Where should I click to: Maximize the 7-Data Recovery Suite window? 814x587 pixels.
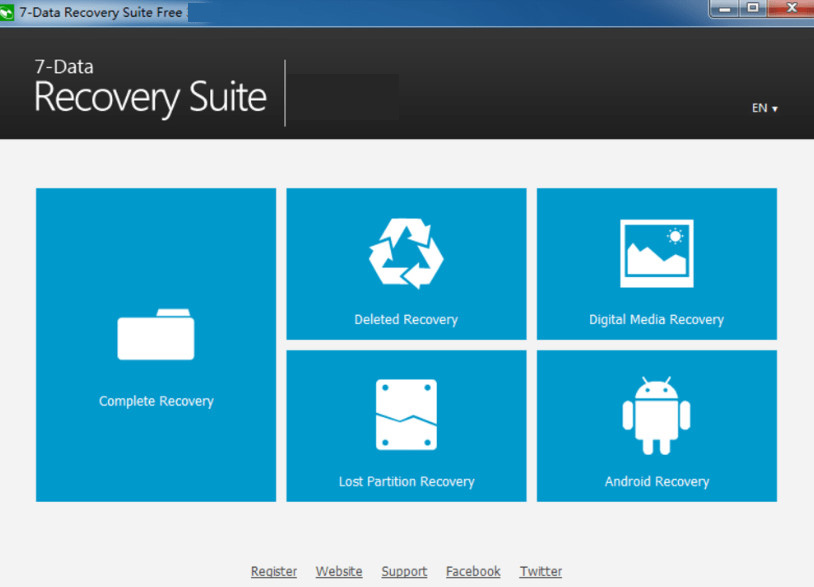pyautogui.click(x=753, y=9)
